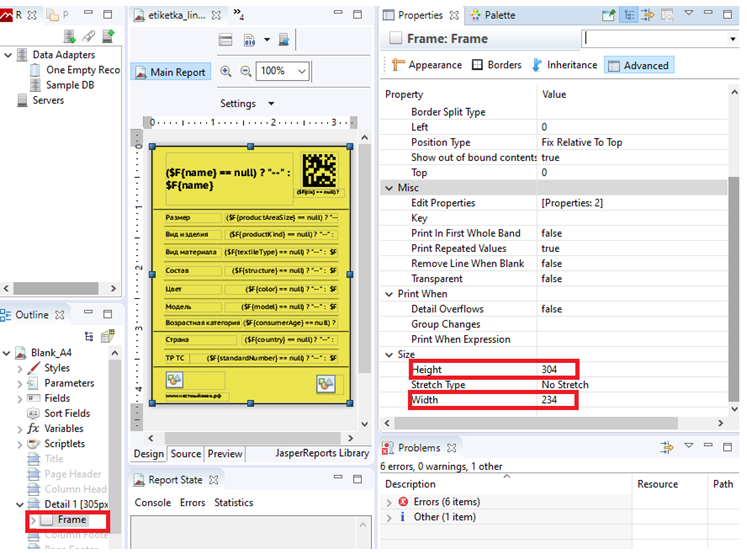Click the Transparent property false value

(x=552, y=279)
